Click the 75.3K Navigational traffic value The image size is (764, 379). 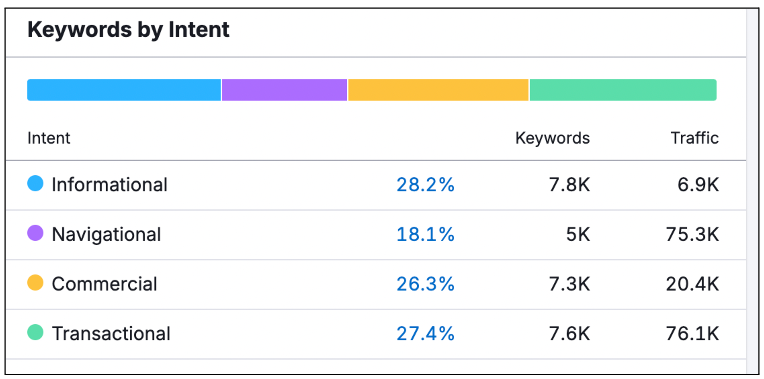point(692,235)
